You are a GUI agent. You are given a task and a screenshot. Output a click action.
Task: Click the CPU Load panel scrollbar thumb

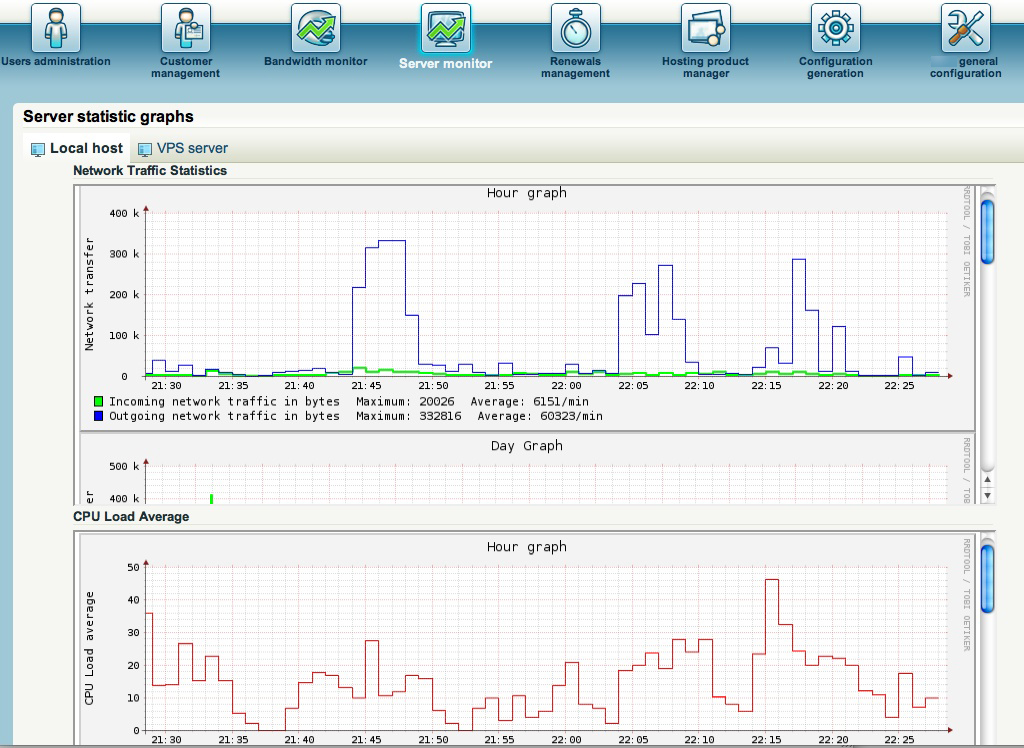click(x=988, y=577)
